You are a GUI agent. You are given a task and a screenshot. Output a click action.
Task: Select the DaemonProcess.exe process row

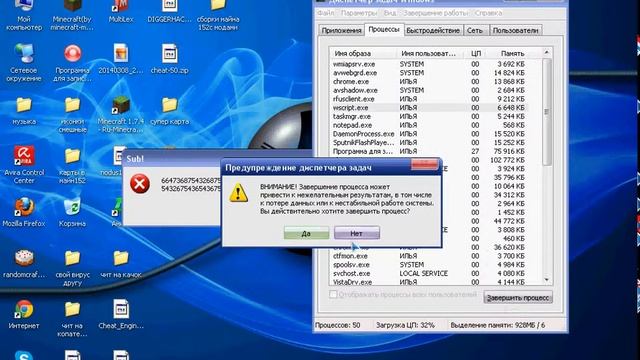[x=429, y=134]
